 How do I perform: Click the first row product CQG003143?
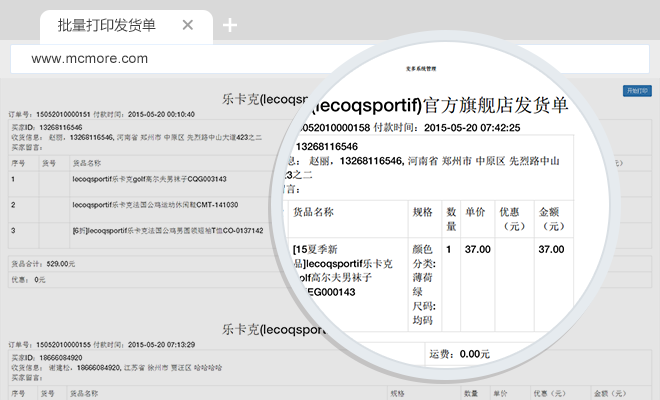(x=149, y=180)
